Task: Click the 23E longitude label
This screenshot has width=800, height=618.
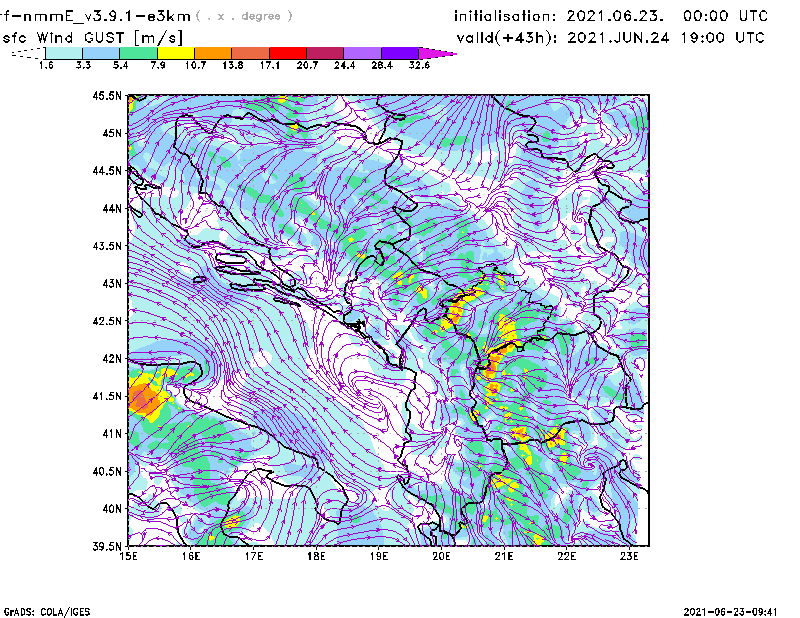Action: click(x=629, y=556)
